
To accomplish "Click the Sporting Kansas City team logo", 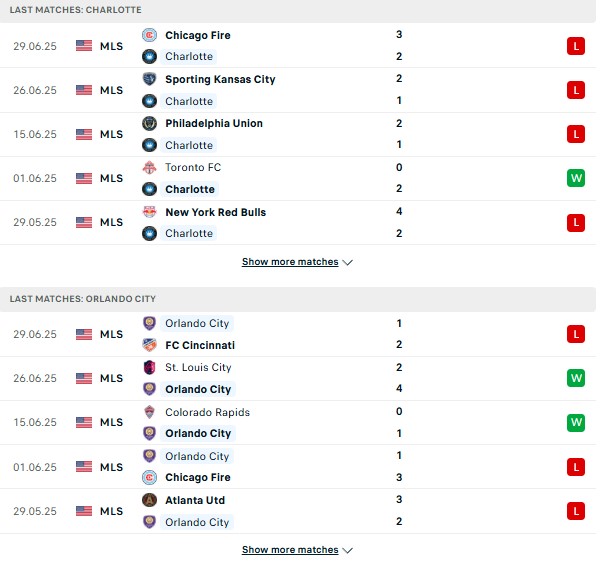I will tap(149, 79).
